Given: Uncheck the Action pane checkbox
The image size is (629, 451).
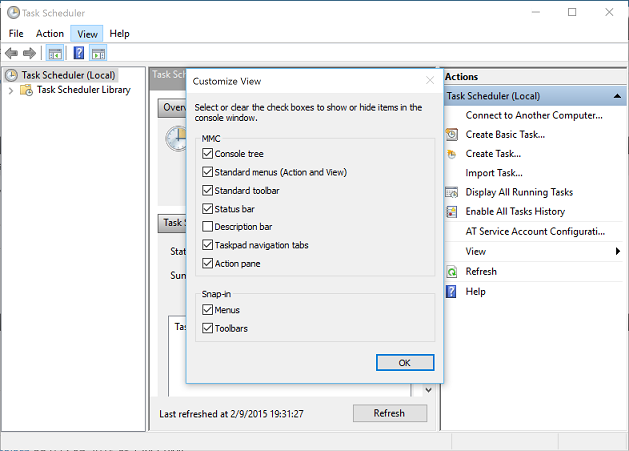Looking at the screenshot, I should [207, 263].
